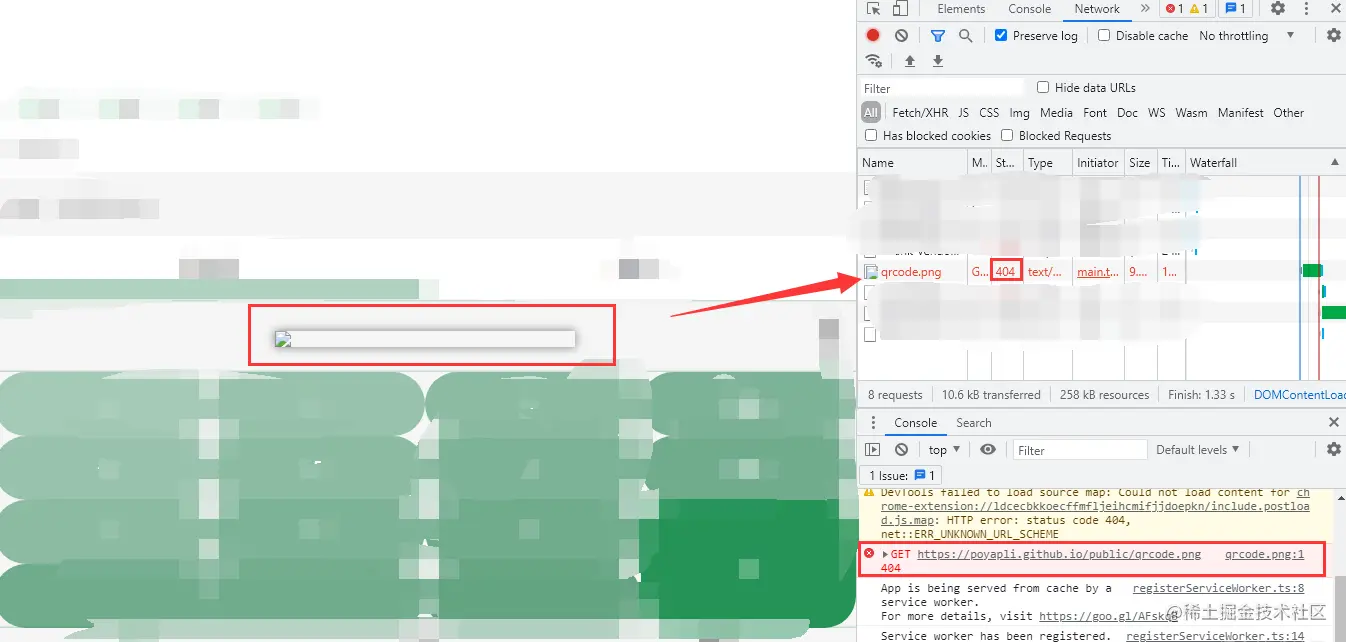The height and width of the screenshot is (642, 1346).
Task: Check Hide data URLs
Action: (x=1043, y=87)
